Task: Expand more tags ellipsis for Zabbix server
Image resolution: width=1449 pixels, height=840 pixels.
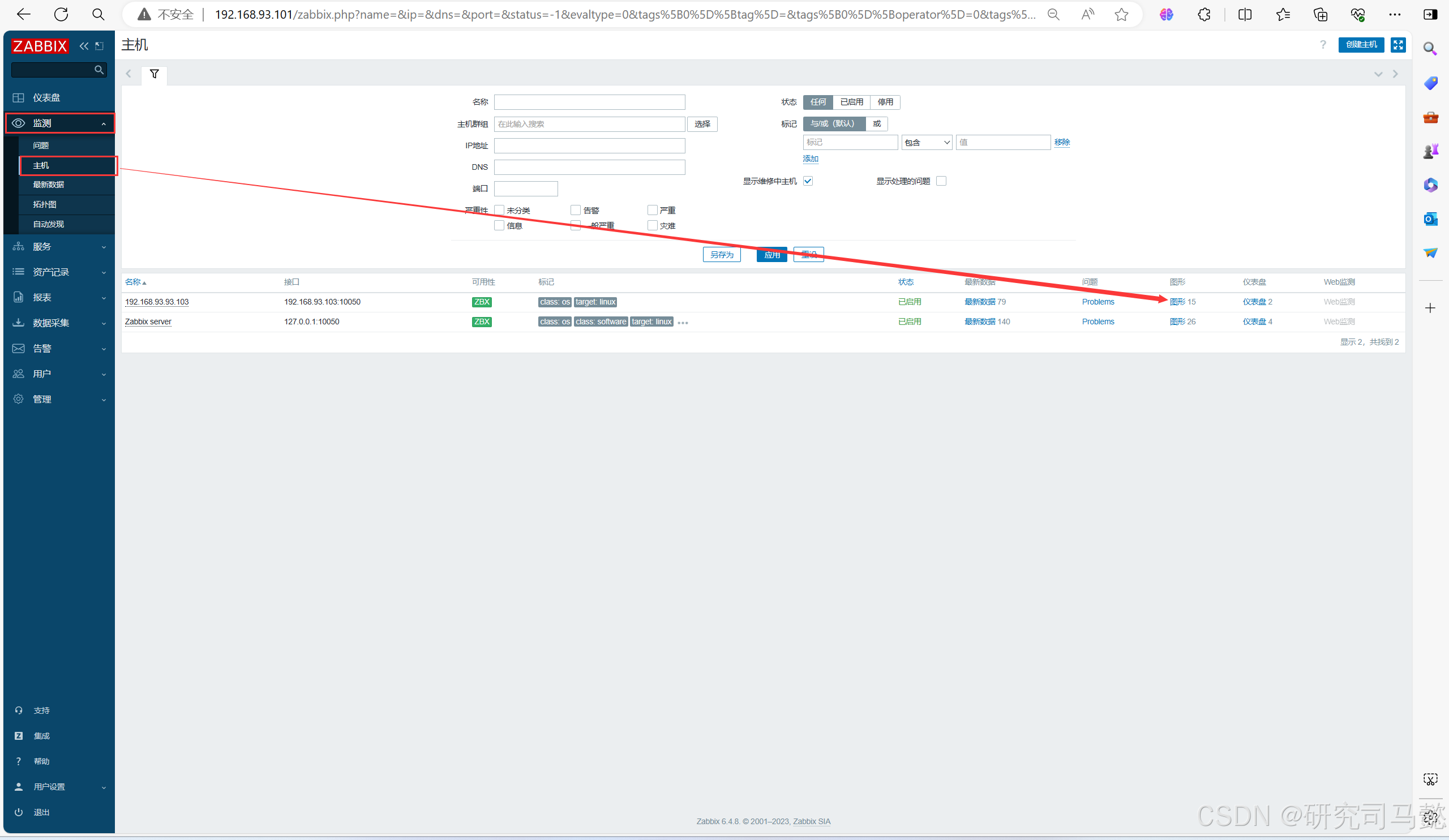Action: tap(683, 323)
